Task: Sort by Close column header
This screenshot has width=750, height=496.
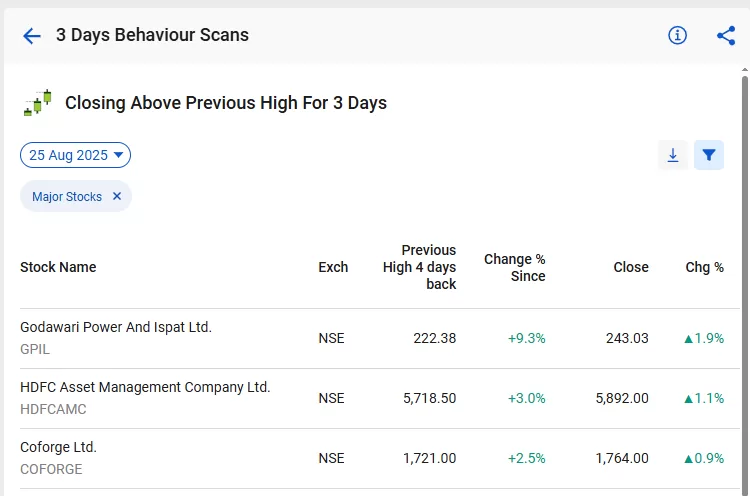Action: click(x=631, y=267)
